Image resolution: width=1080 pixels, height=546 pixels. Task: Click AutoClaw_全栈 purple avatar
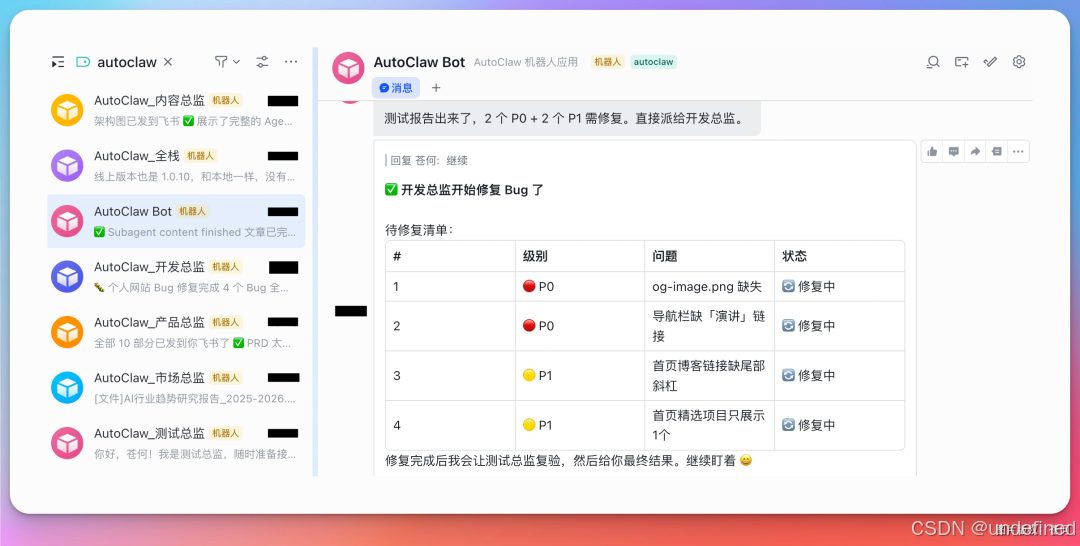(68, 165)
